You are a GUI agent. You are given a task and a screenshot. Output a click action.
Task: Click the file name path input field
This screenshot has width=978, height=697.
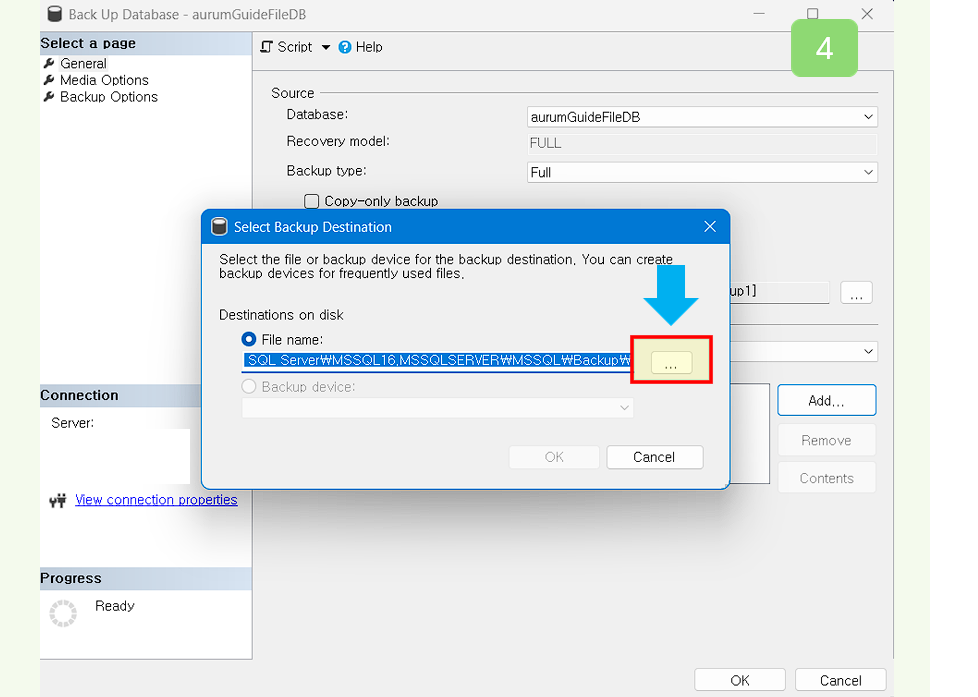click(437, 361)
